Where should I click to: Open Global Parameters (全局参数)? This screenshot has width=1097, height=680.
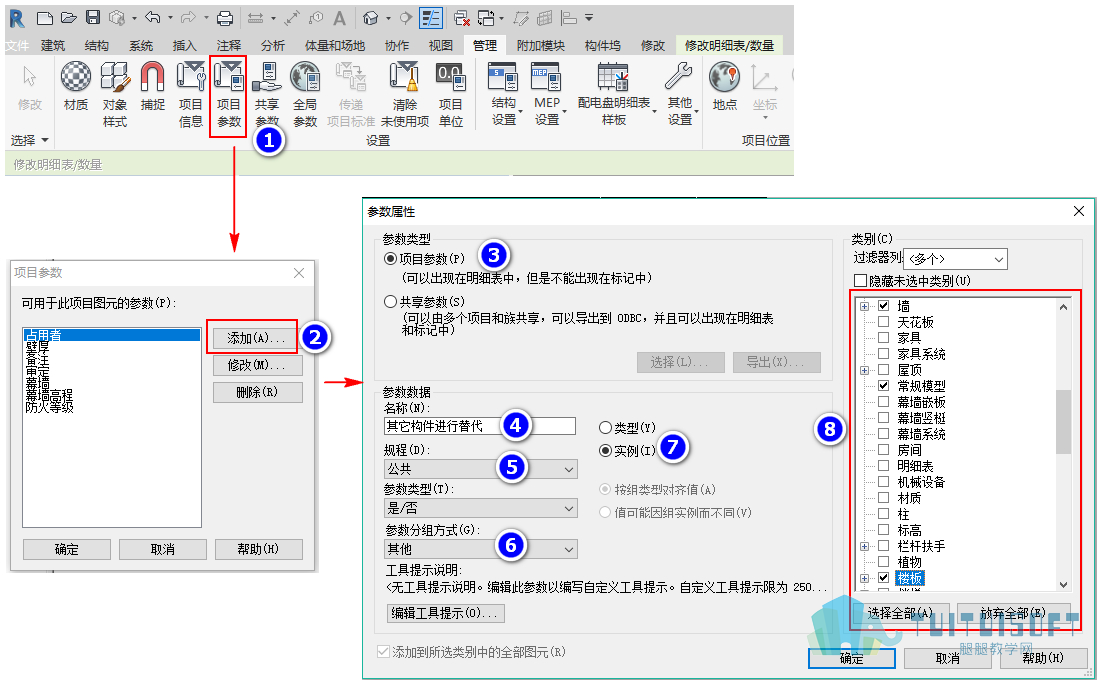point(305,94)
